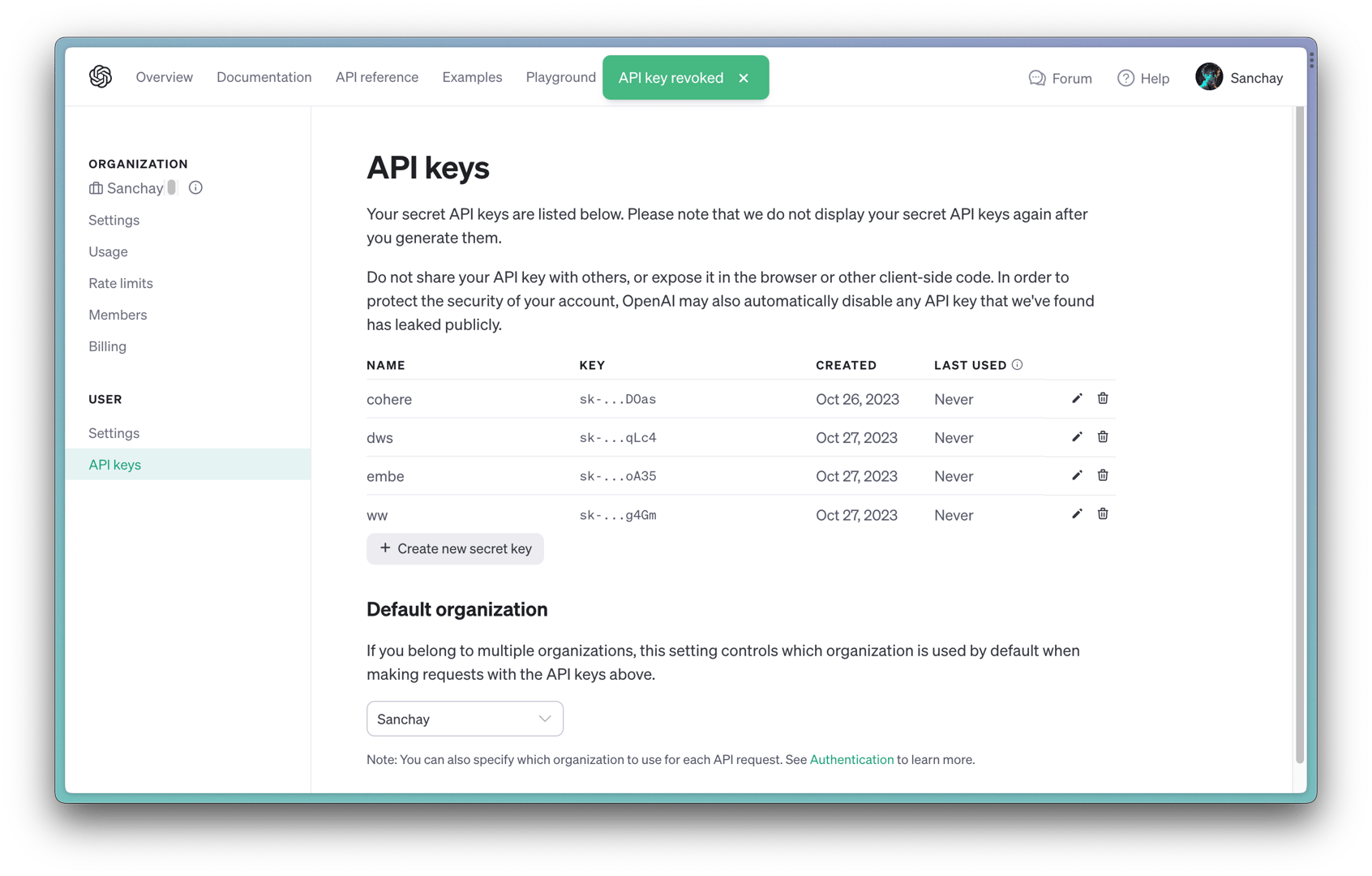Click the LAST USED column header

coord(971,365)
